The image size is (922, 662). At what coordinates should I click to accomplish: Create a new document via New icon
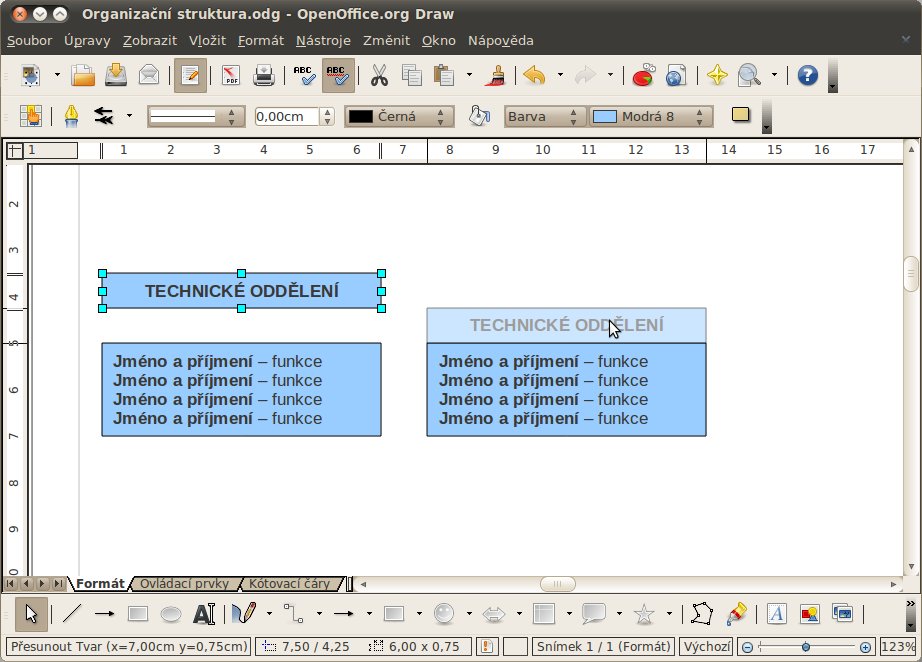[x=31, y=75]
